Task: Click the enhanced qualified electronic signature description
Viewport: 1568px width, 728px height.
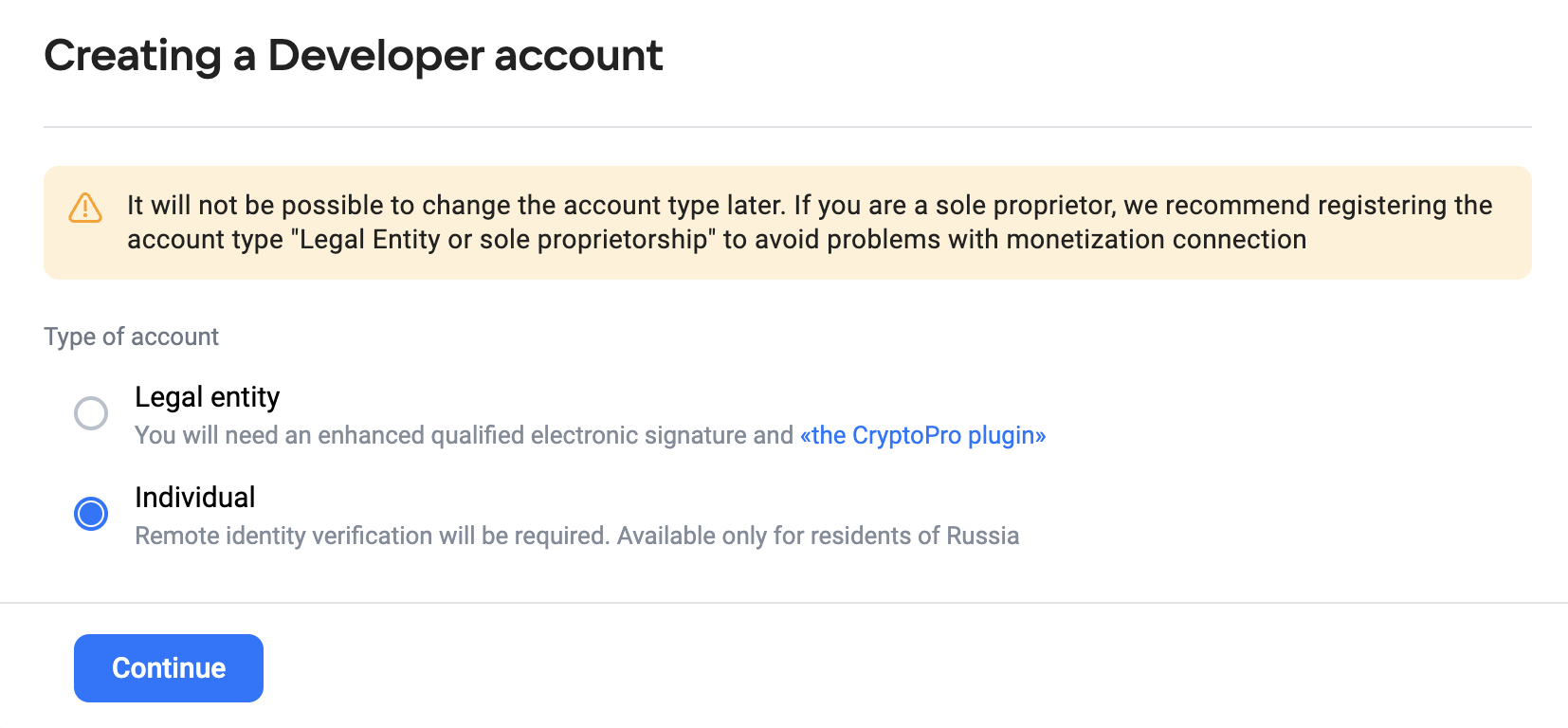Action: 464,435
